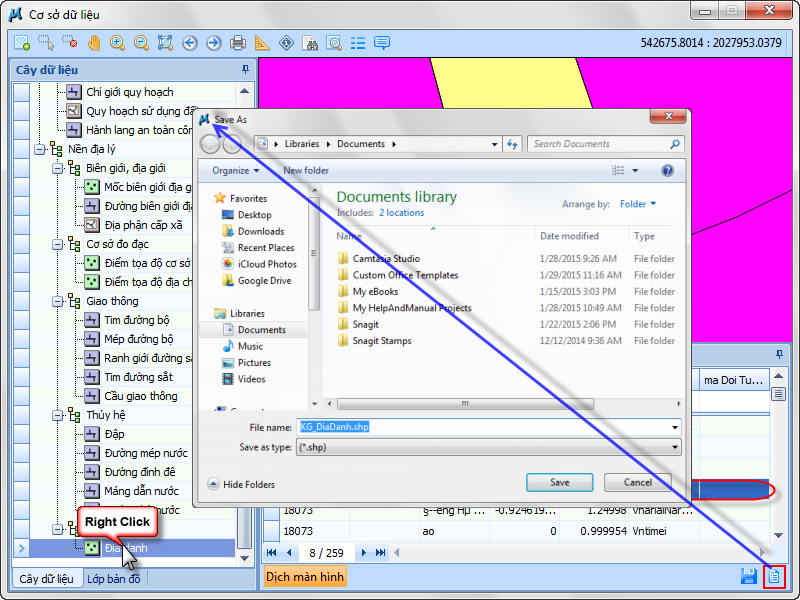Open the Organize menu in Save As
Screen dimensions: 800x600
235,171
